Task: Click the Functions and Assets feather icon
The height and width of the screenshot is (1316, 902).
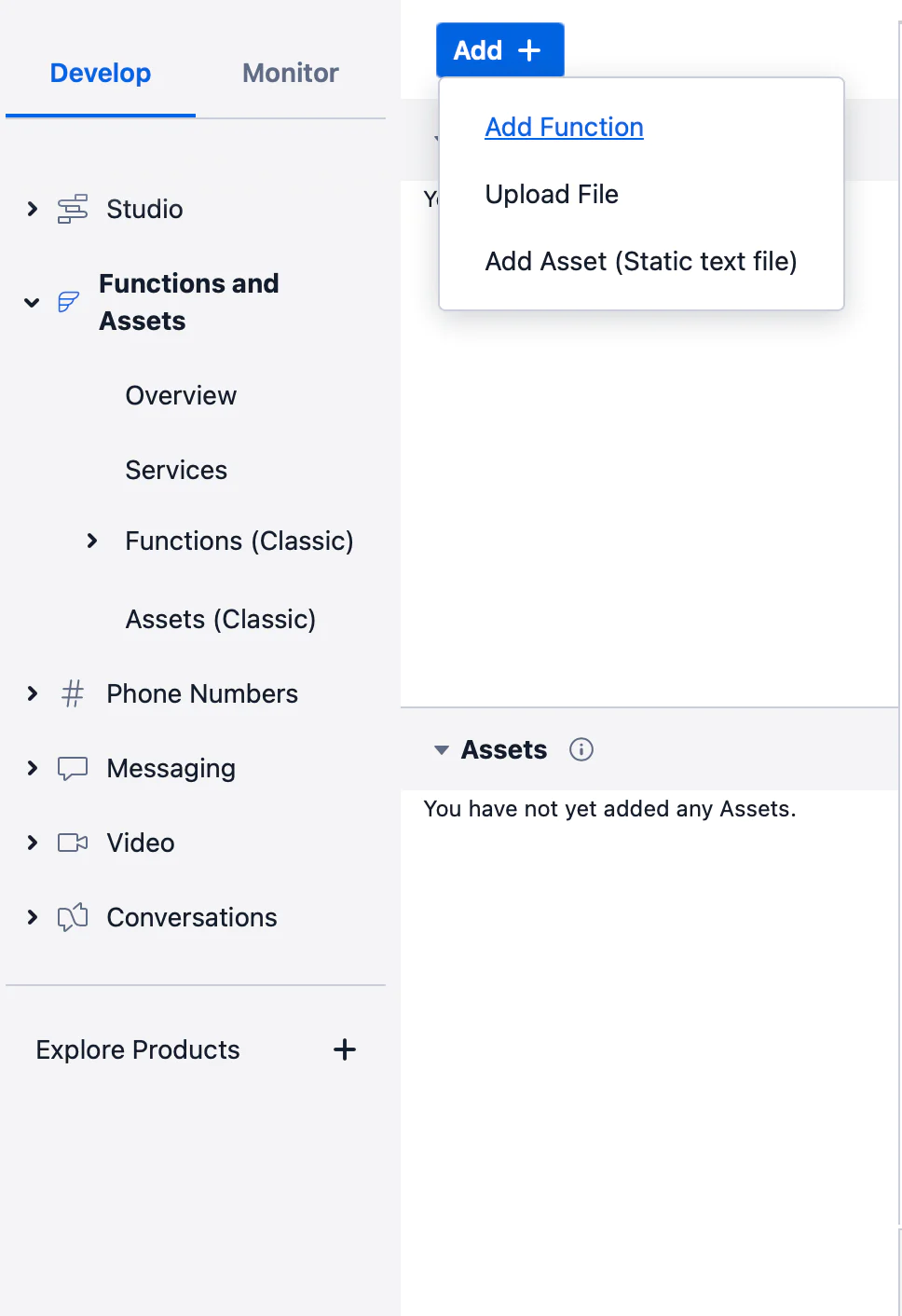Action: (68, 302)
